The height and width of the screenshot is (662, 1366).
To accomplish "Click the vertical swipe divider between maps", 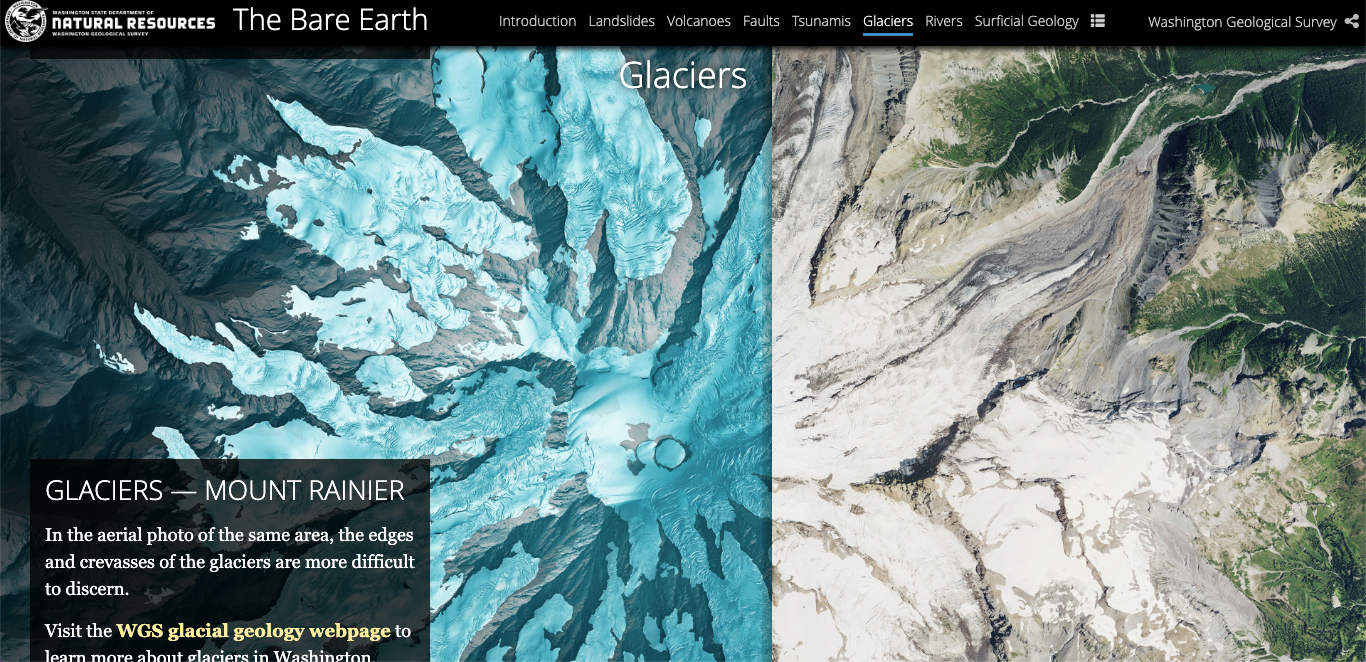I will click(772, 354).
